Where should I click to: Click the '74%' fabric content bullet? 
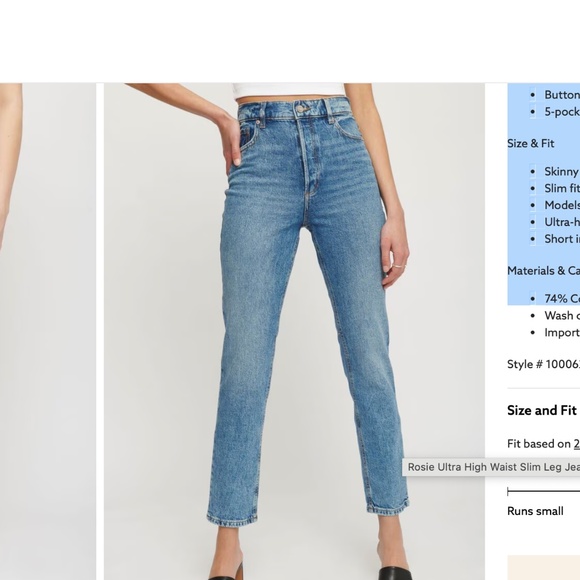562,299
